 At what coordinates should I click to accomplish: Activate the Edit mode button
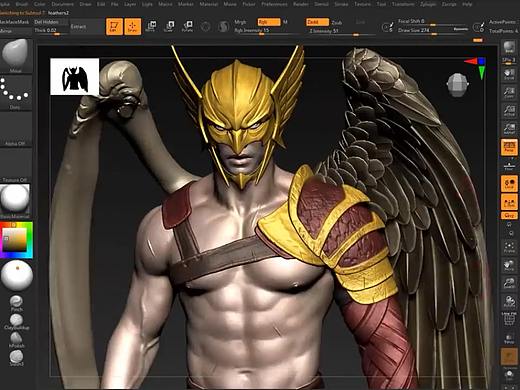tap(114, 26)
